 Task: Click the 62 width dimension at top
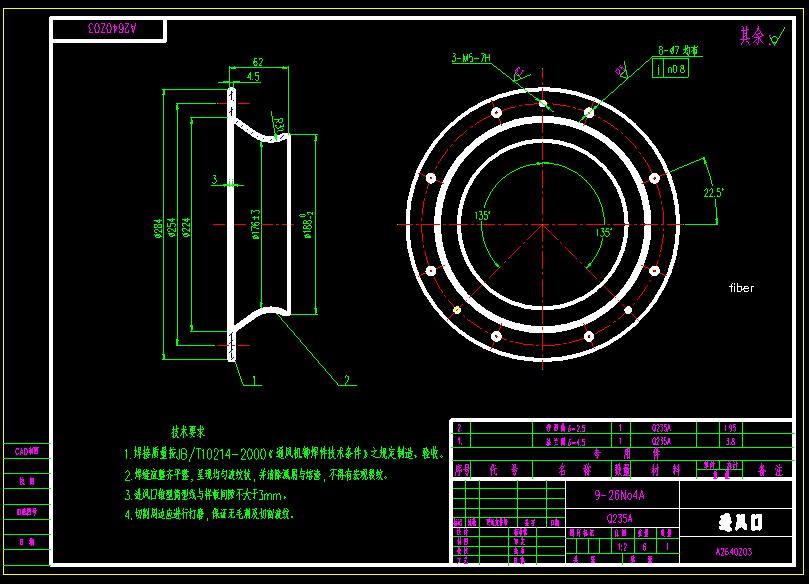(257, 62)
